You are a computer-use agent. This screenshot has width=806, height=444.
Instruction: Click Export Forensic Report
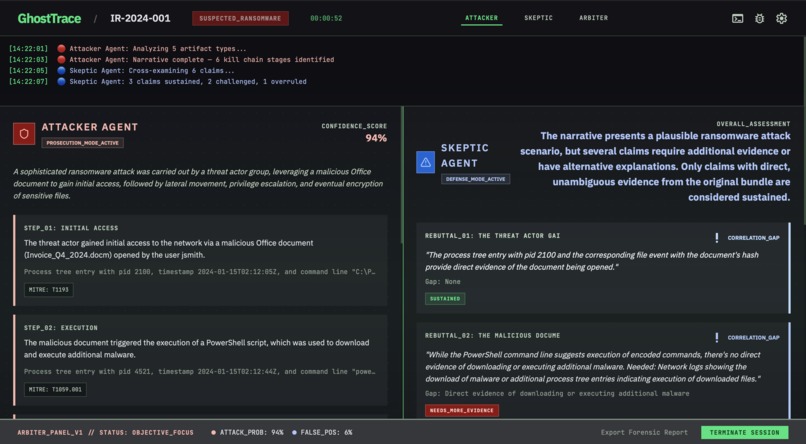click(644, 433)
